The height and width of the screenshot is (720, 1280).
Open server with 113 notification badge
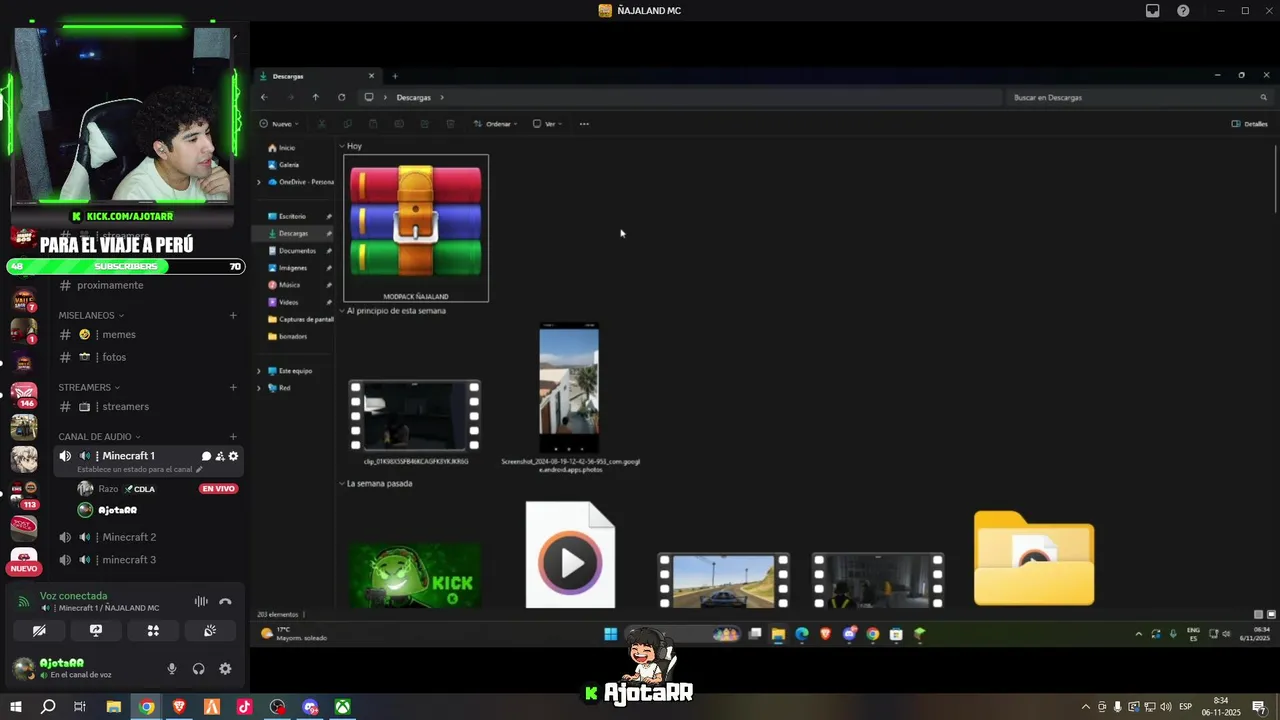click(x=24, y=493)
